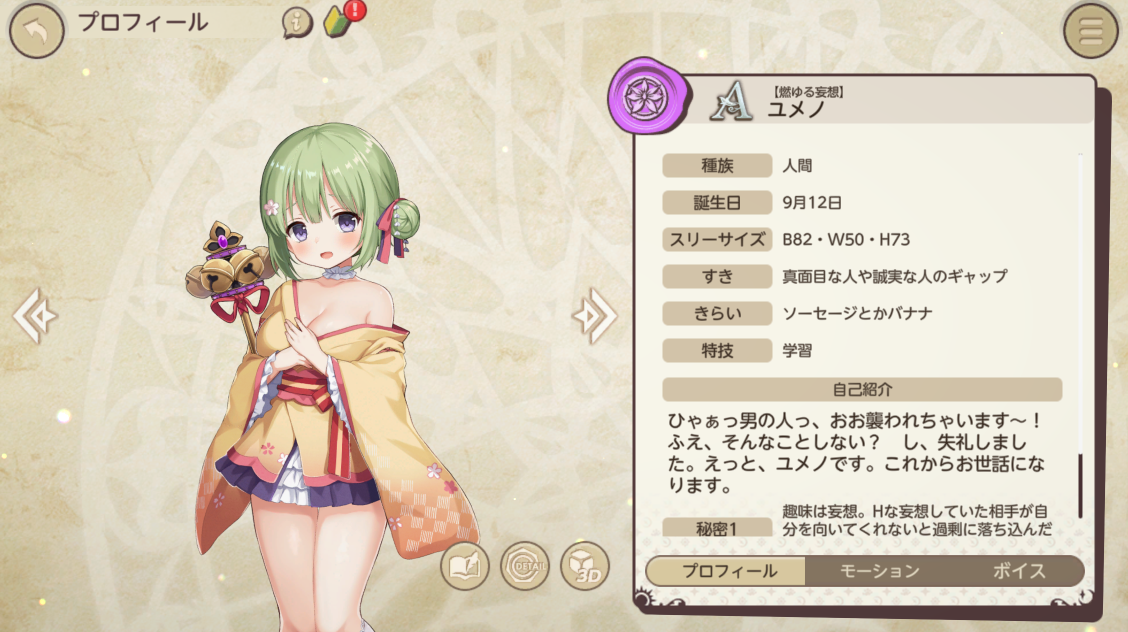Click the スリーサイズ label
1128x632 pixels.
pos(717,239)
